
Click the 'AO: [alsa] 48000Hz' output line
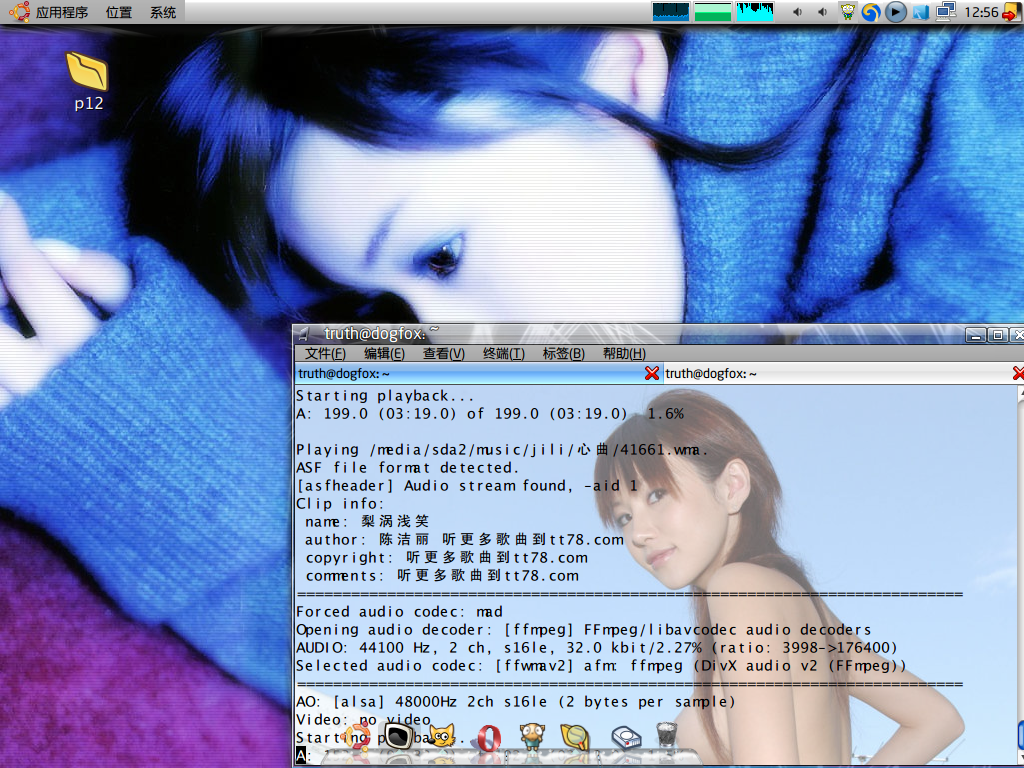click(515, 702)
